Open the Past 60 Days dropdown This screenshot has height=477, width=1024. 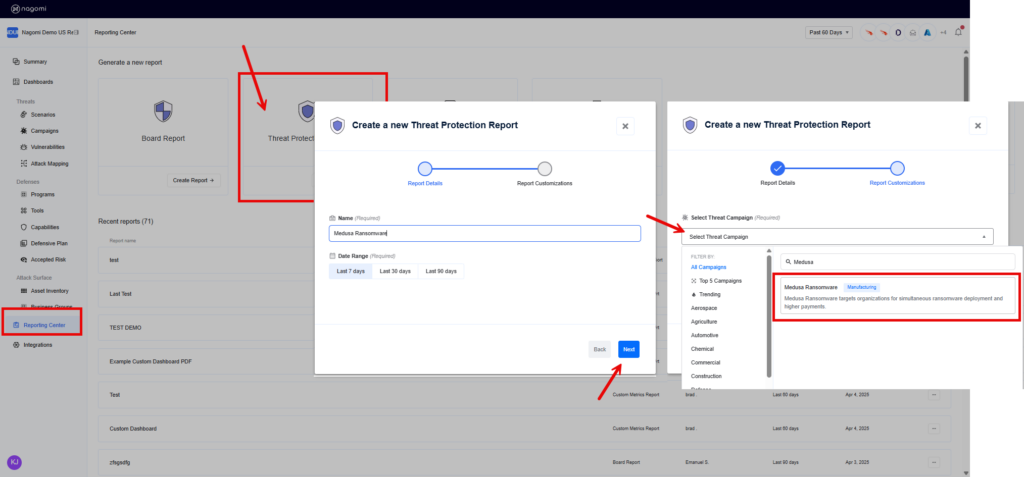pyautogui.click(x=829, y=32)
